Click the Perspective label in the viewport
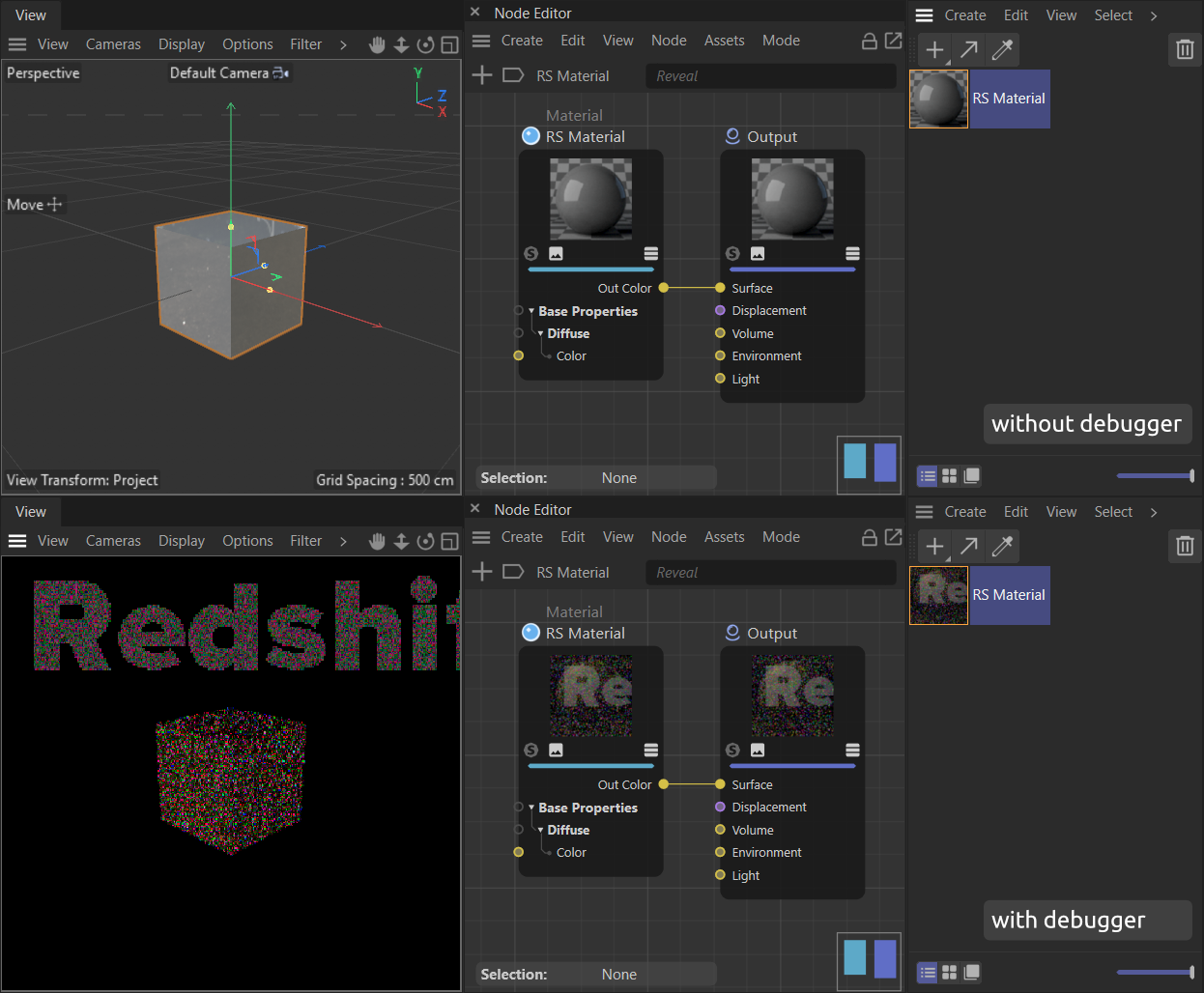 43,72
